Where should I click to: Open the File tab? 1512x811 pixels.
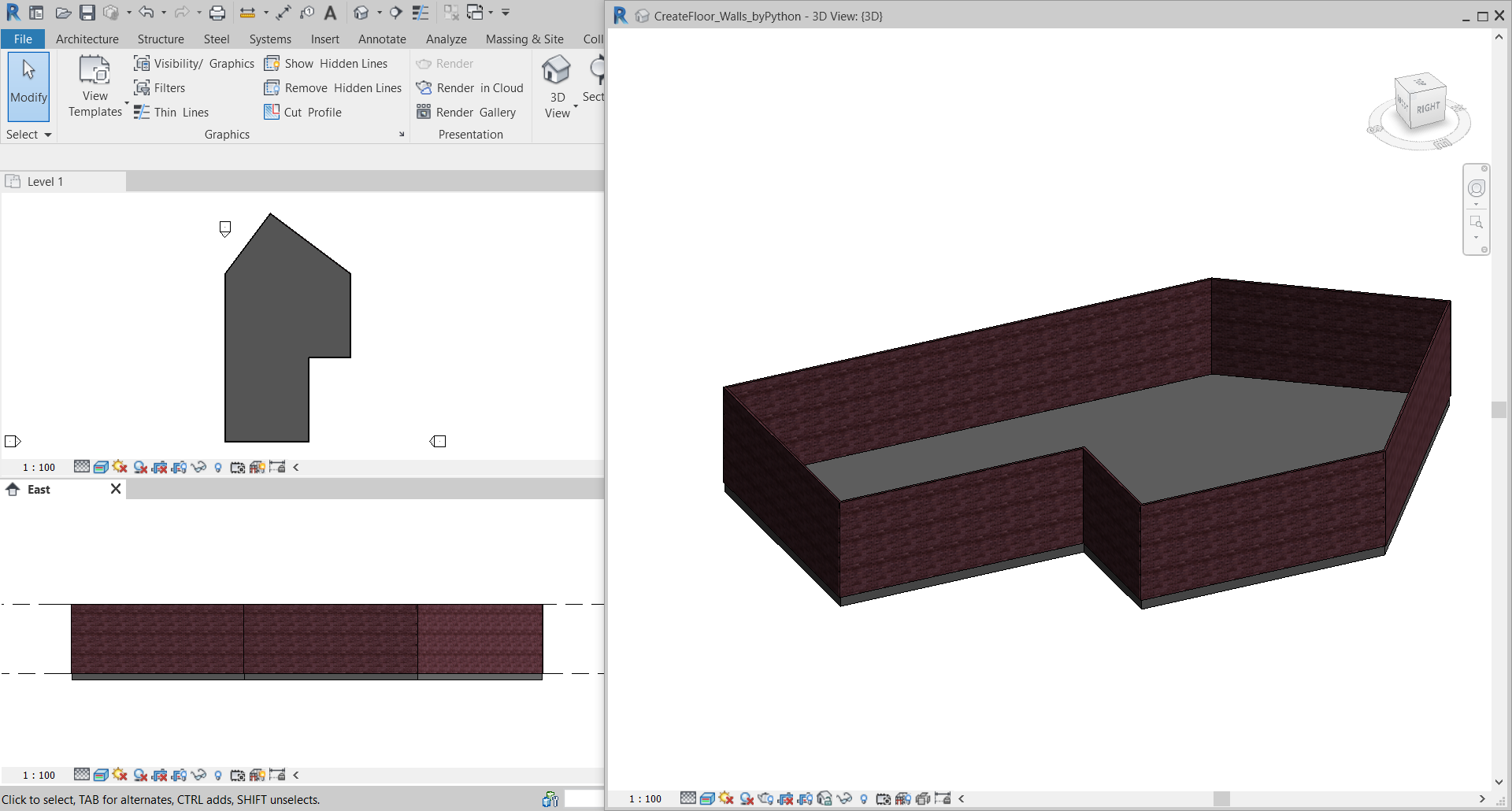pyautogui.click(x=23, y=39)
